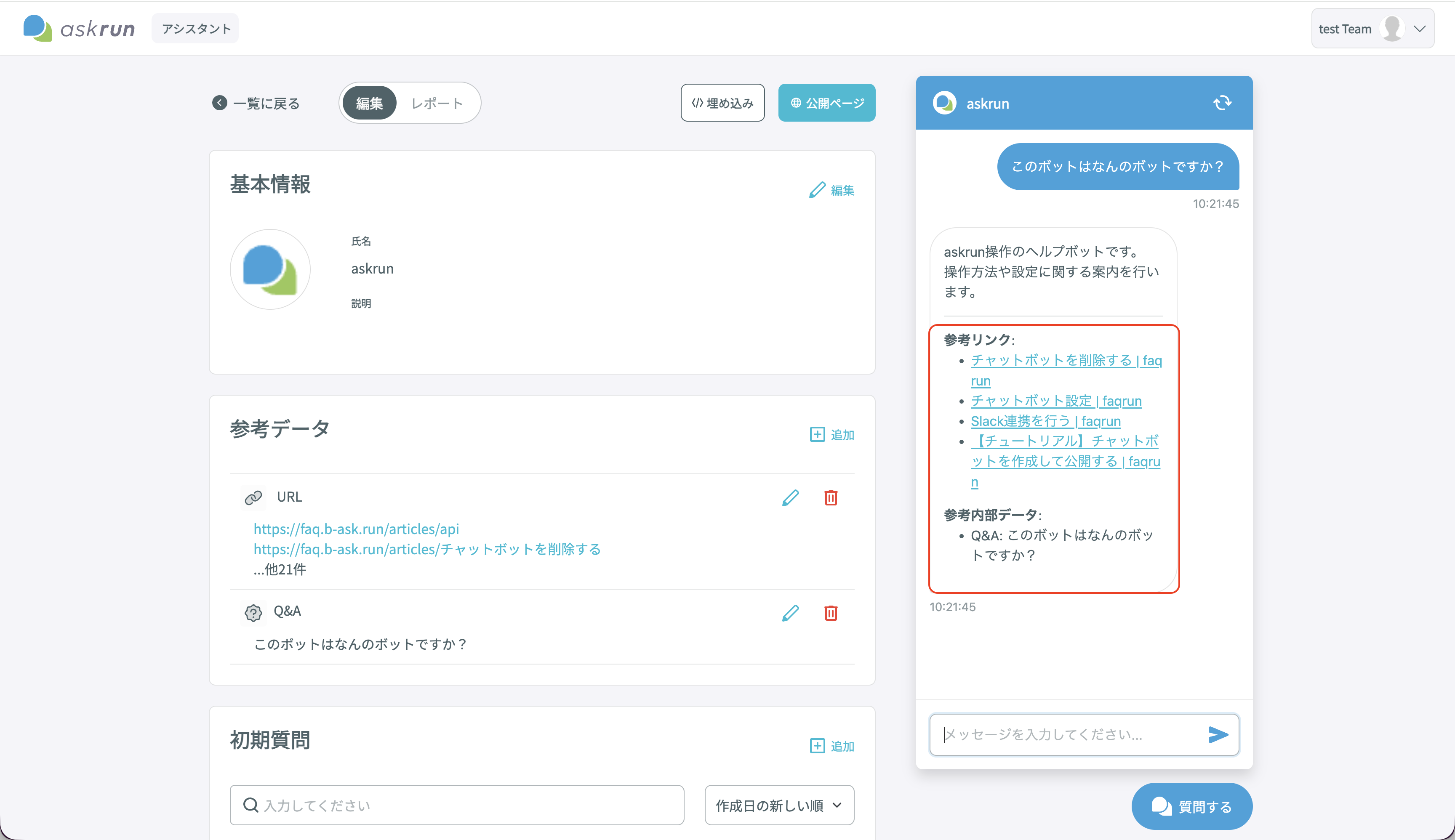Viewport: 1455px width, 840px height.
Task: Click the 埋め込み embed button
Action: click(722, 103)
